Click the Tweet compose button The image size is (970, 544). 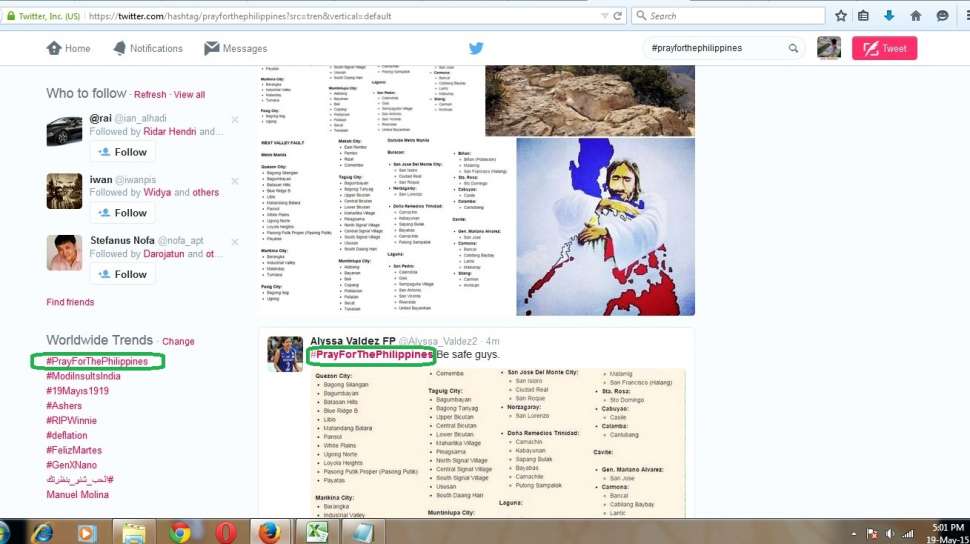pyautogui.click(x=884, y=48)
